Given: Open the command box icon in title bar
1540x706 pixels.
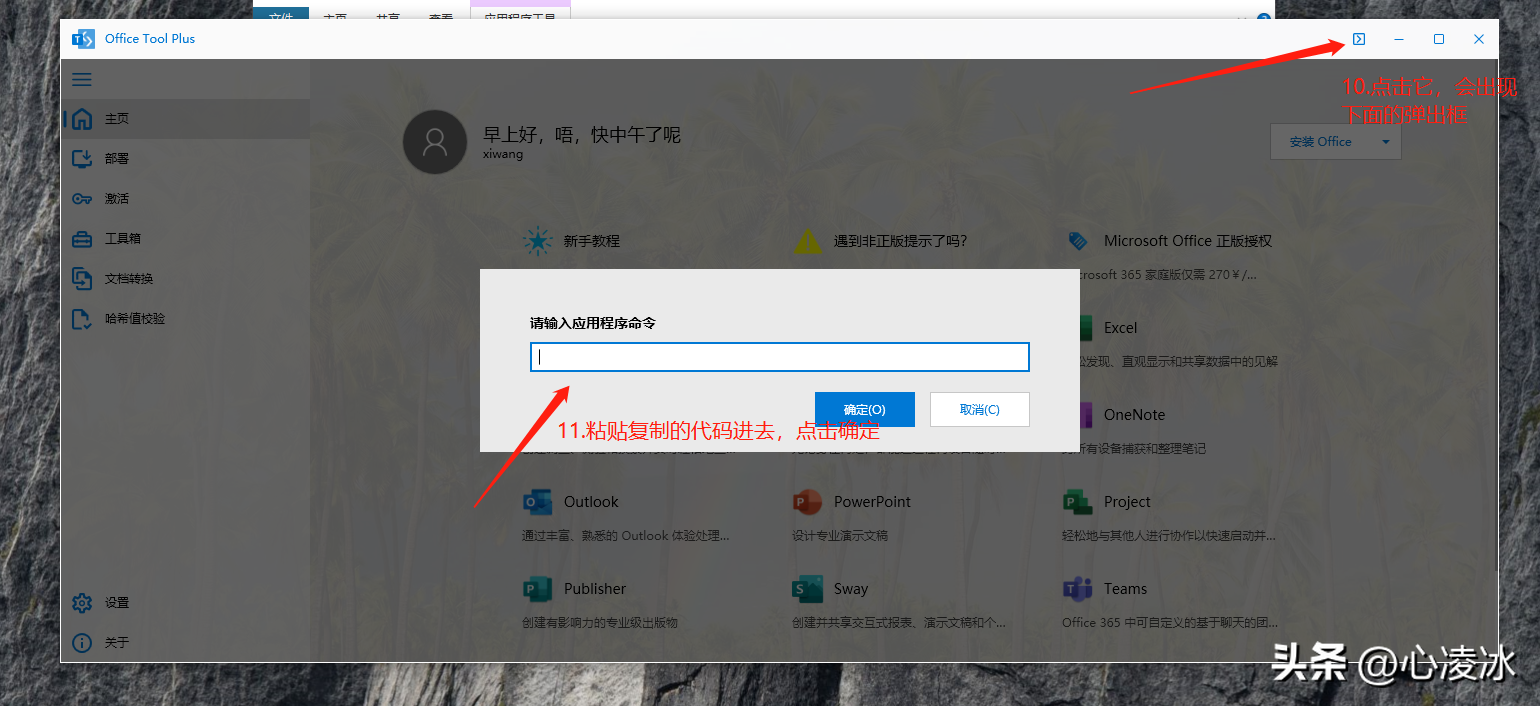Looking at the screenshot, I should [x=1358, y=39].
